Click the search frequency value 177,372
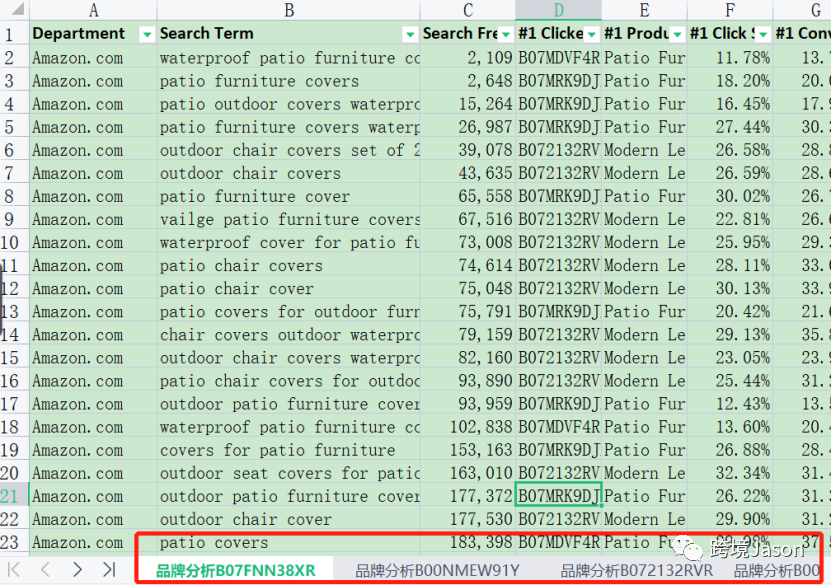Image resolution: width=831 pixels, height=585 pixels. pos(481,497)
